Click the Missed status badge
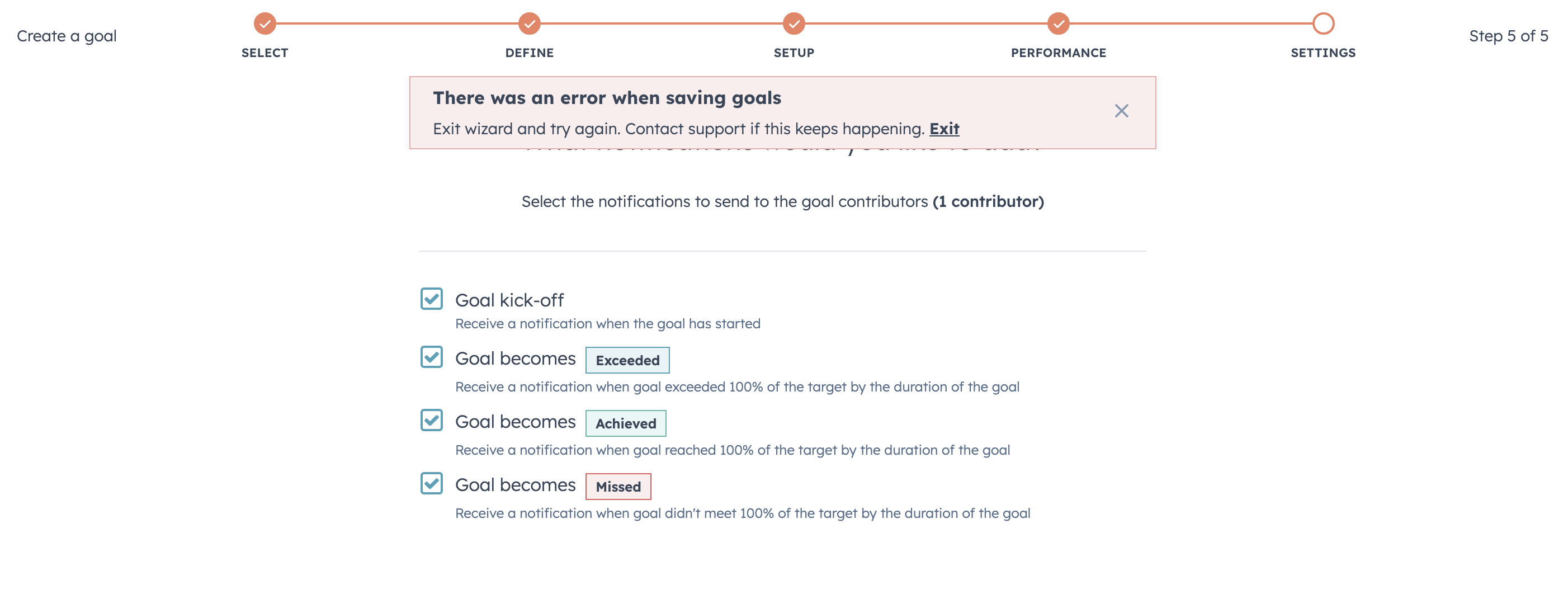This screenshot has width=1568, height=613. point(618,487)
